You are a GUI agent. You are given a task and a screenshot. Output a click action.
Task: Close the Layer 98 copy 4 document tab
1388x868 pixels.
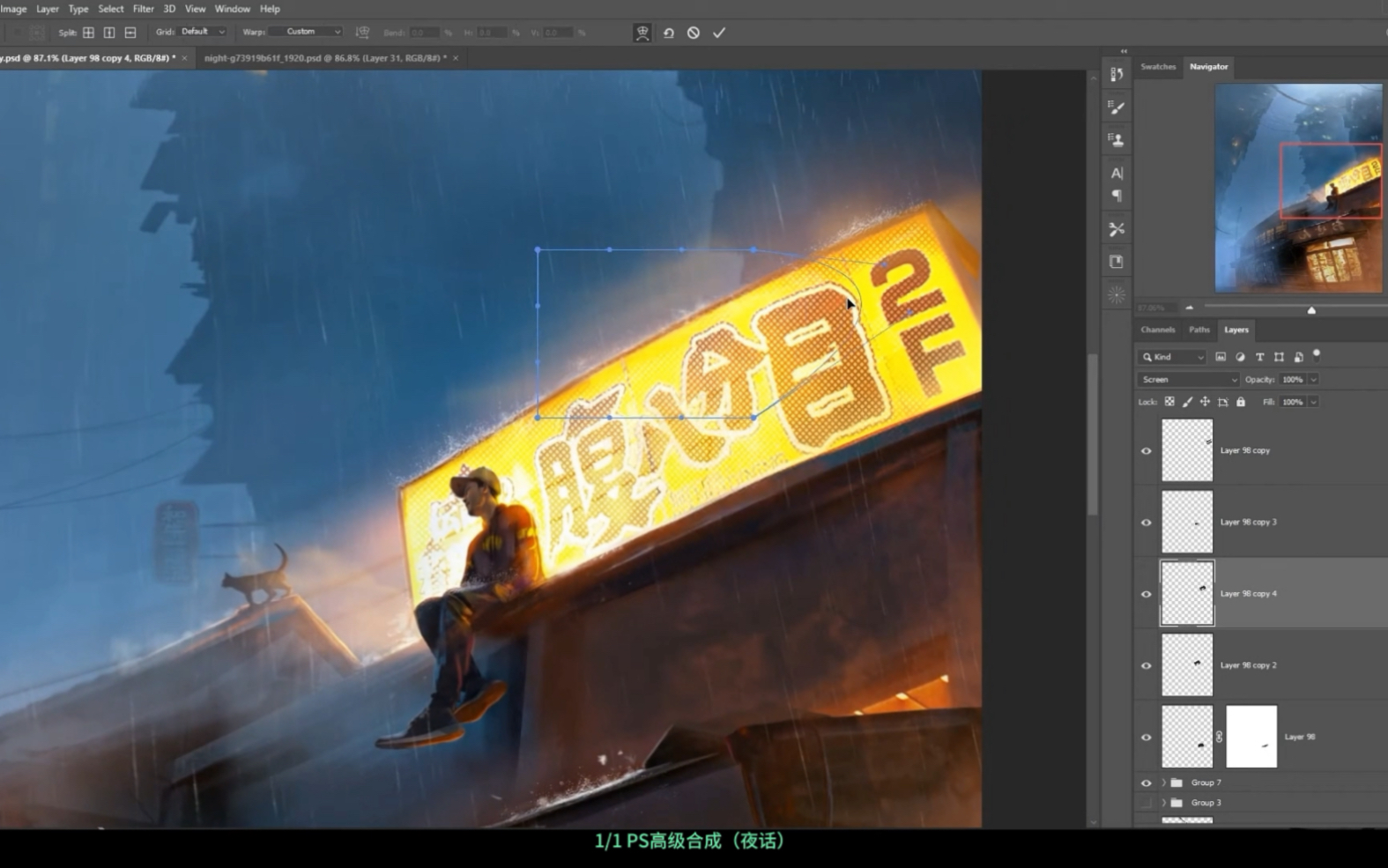(x=184, y=58)
